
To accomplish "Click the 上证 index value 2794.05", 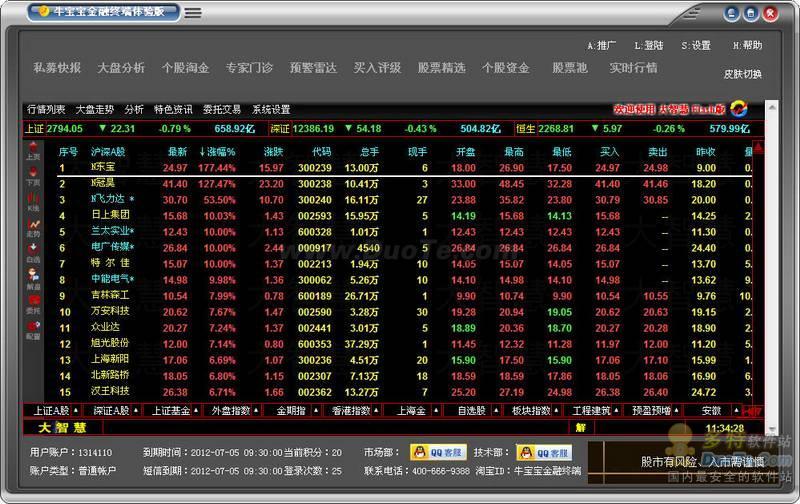I will click(65, 129).
